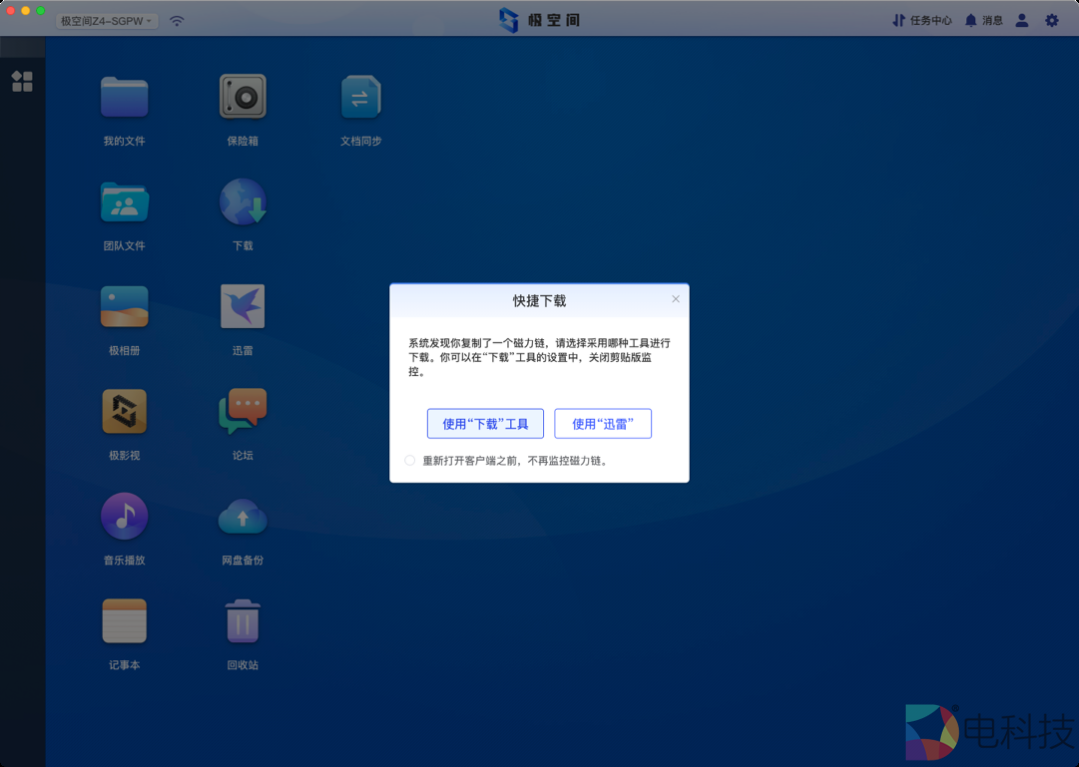This screenshot has height=767, width=1079.
Task: Visit the 论坛 forum app
Action: [242, 410]
